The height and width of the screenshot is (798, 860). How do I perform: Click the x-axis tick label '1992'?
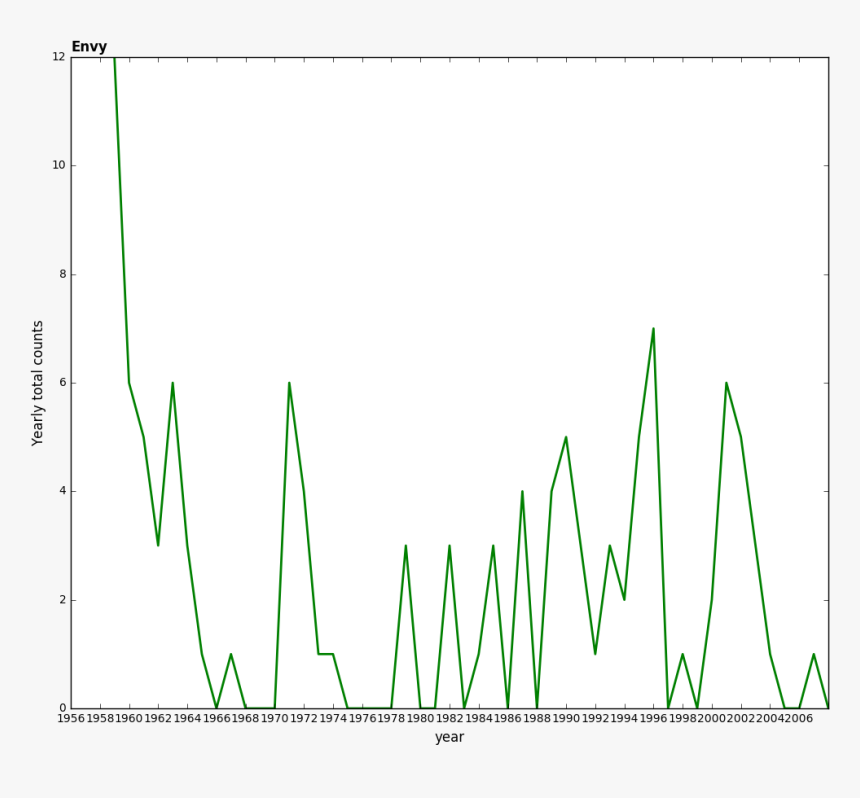click(595, 718)
